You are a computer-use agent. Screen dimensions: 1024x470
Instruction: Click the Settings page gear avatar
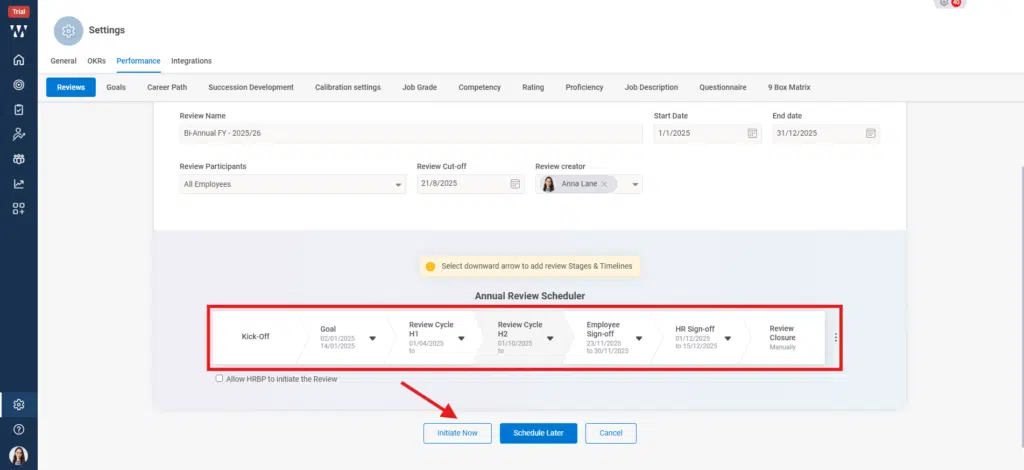click(x=69, y=31)
